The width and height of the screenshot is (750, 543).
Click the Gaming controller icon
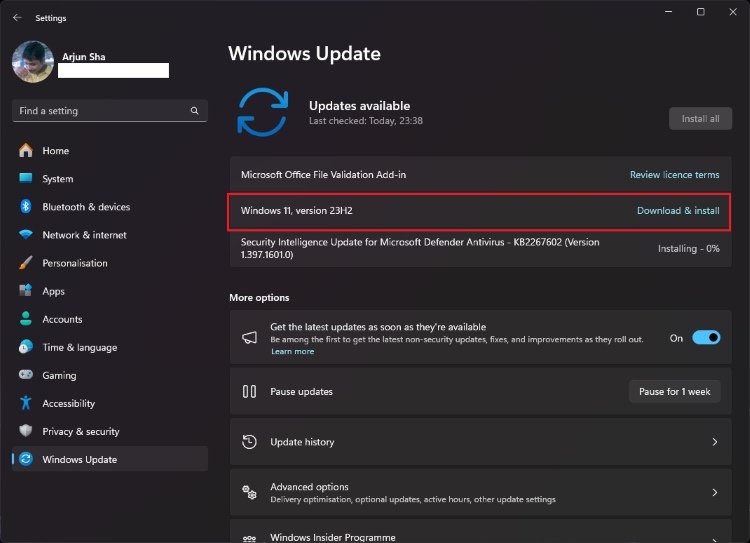coord(25,375)
